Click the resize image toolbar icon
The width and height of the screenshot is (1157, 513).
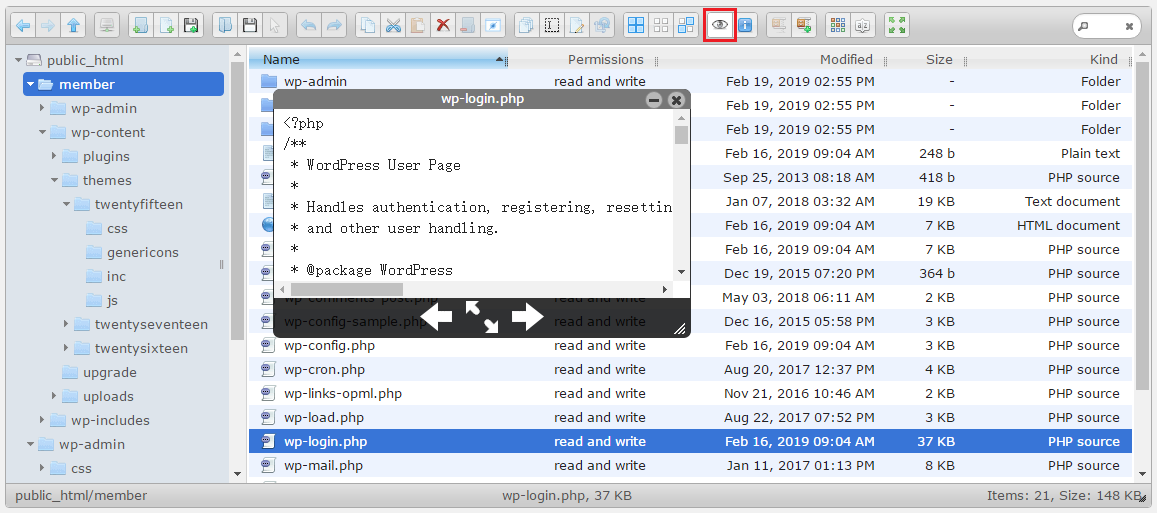tap(601, 25)
